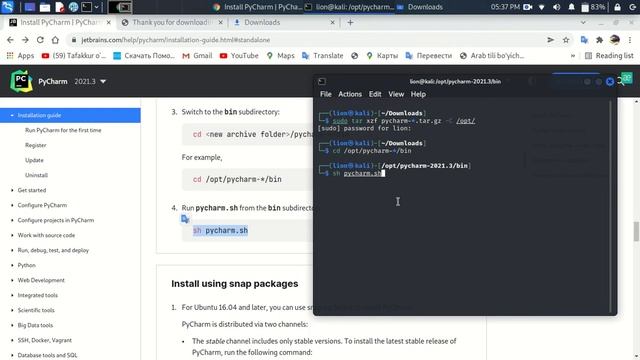The width and height of the screenshot is (640, 360).
Task: Launch terminal icon in top panel
Action: (87, 7)
